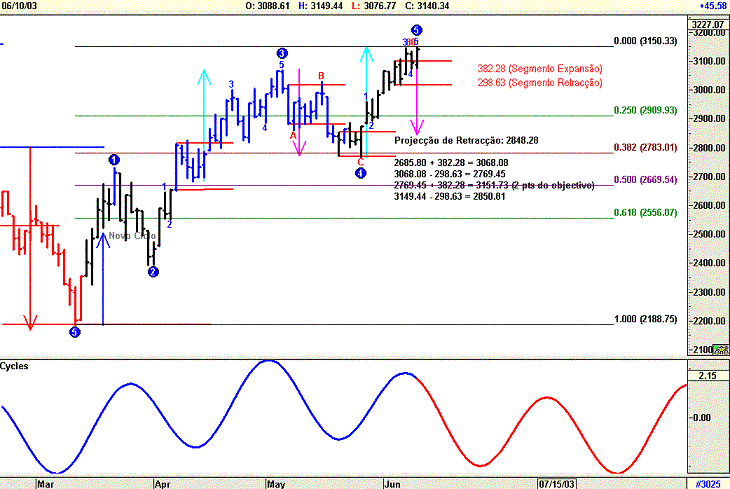This screenshot has height=489, width=730.
Task: Click the Cycles indicator title
Action: pyautogui.click(x=14, y=366)
